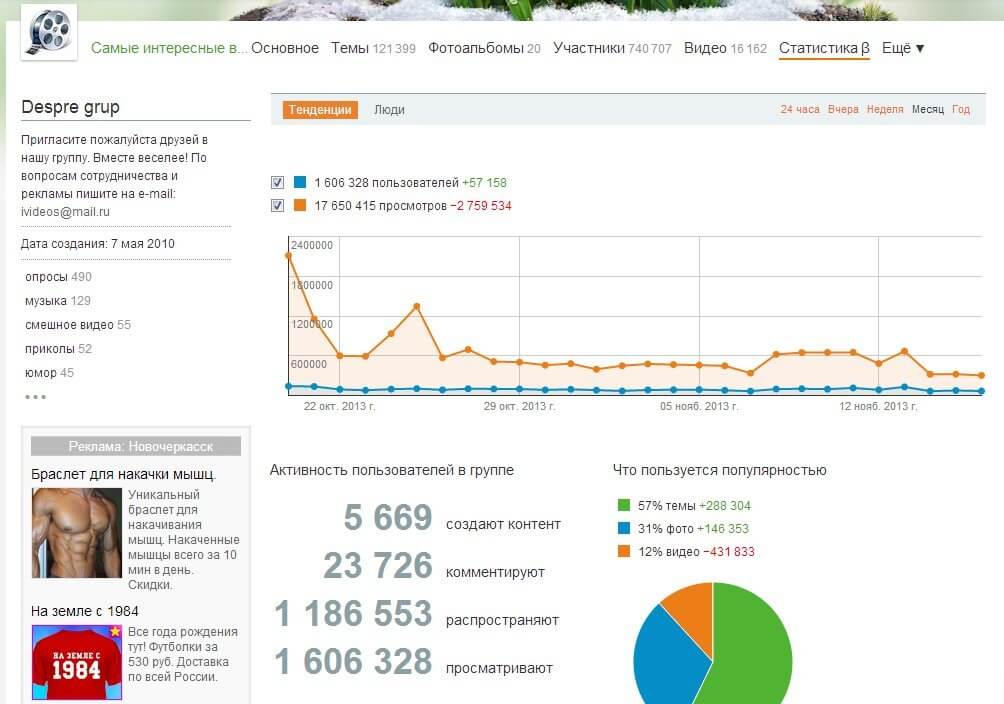The height and width of the screenshot is (704, 1004).
Task: Click the green темы legend swatch
Action: point(624,505)
